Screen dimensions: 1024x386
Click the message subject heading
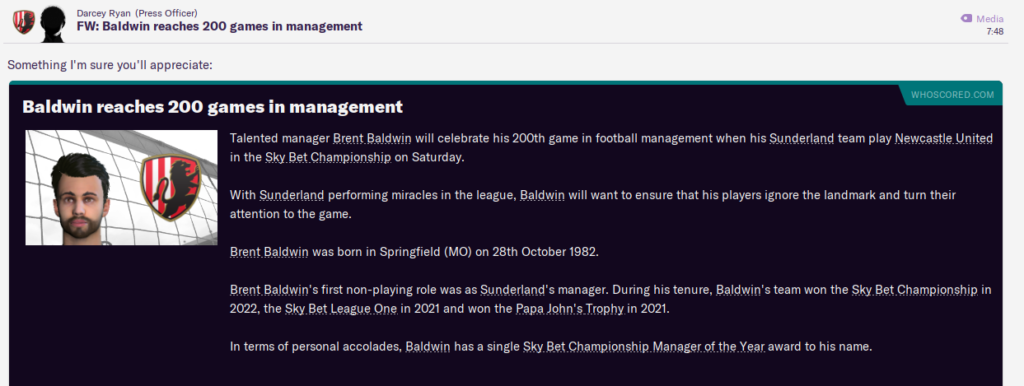[219, 27]
